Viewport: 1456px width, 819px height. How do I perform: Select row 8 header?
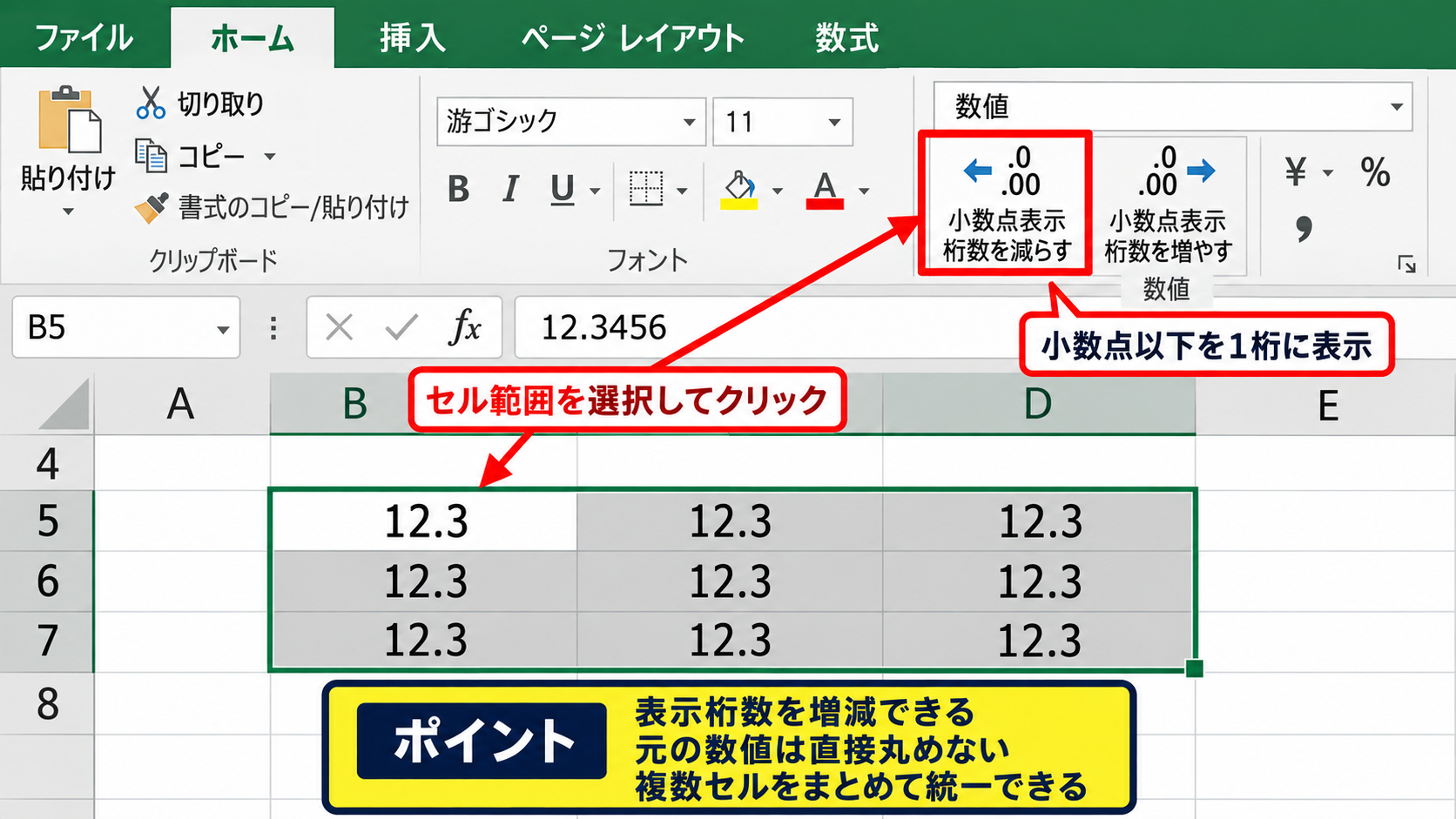47,703
